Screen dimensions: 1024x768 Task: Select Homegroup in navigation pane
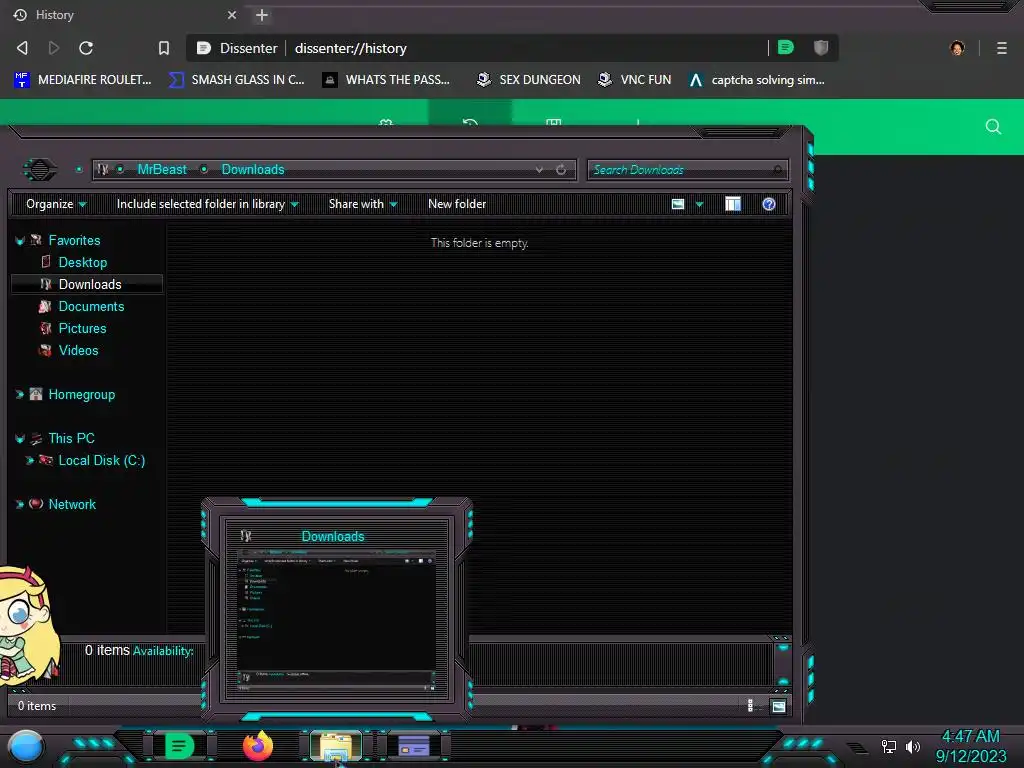82,394
